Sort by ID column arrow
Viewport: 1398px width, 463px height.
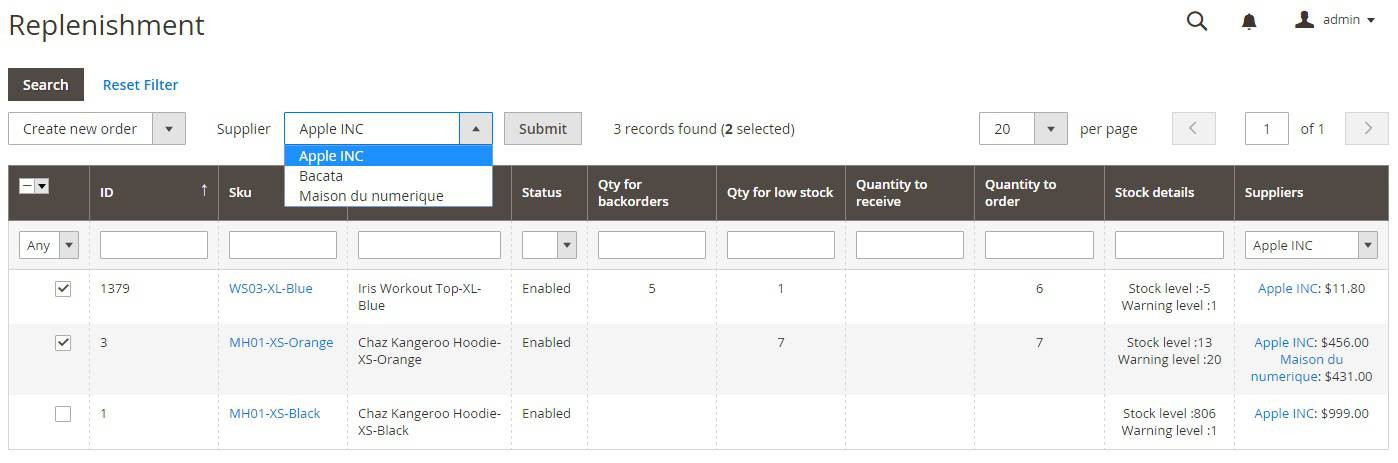[204, 190]
